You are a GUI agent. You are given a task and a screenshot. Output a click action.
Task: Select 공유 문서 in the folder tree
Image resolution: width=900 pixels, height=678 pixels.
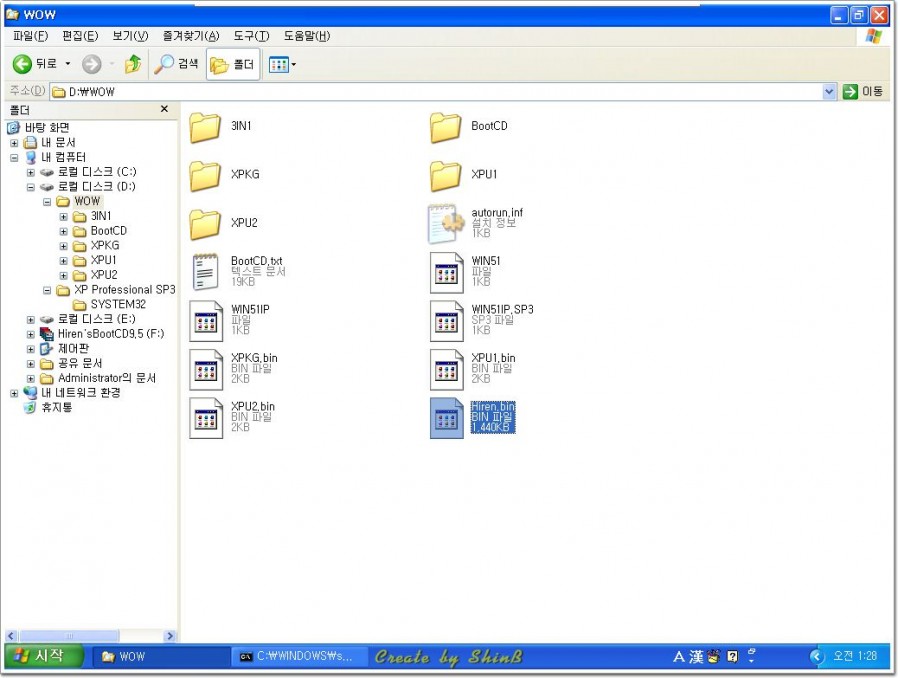tap(80, 363)
